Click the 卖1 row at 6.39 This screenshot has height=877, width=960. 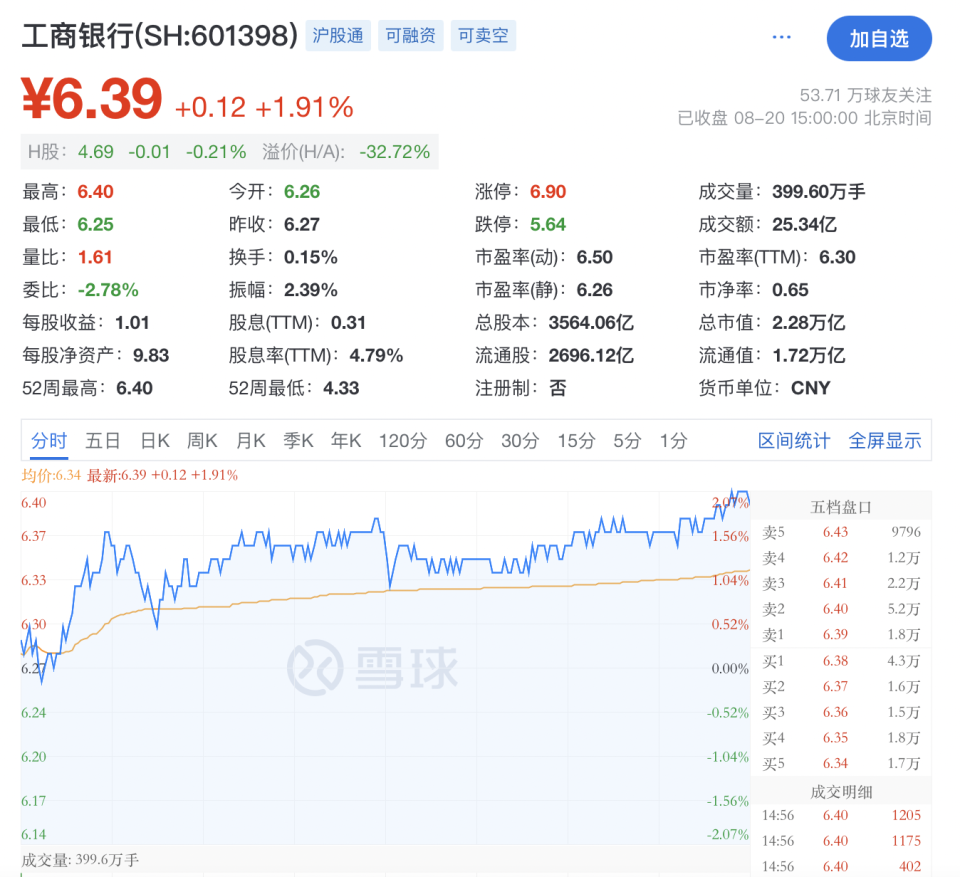pos(841,634)
